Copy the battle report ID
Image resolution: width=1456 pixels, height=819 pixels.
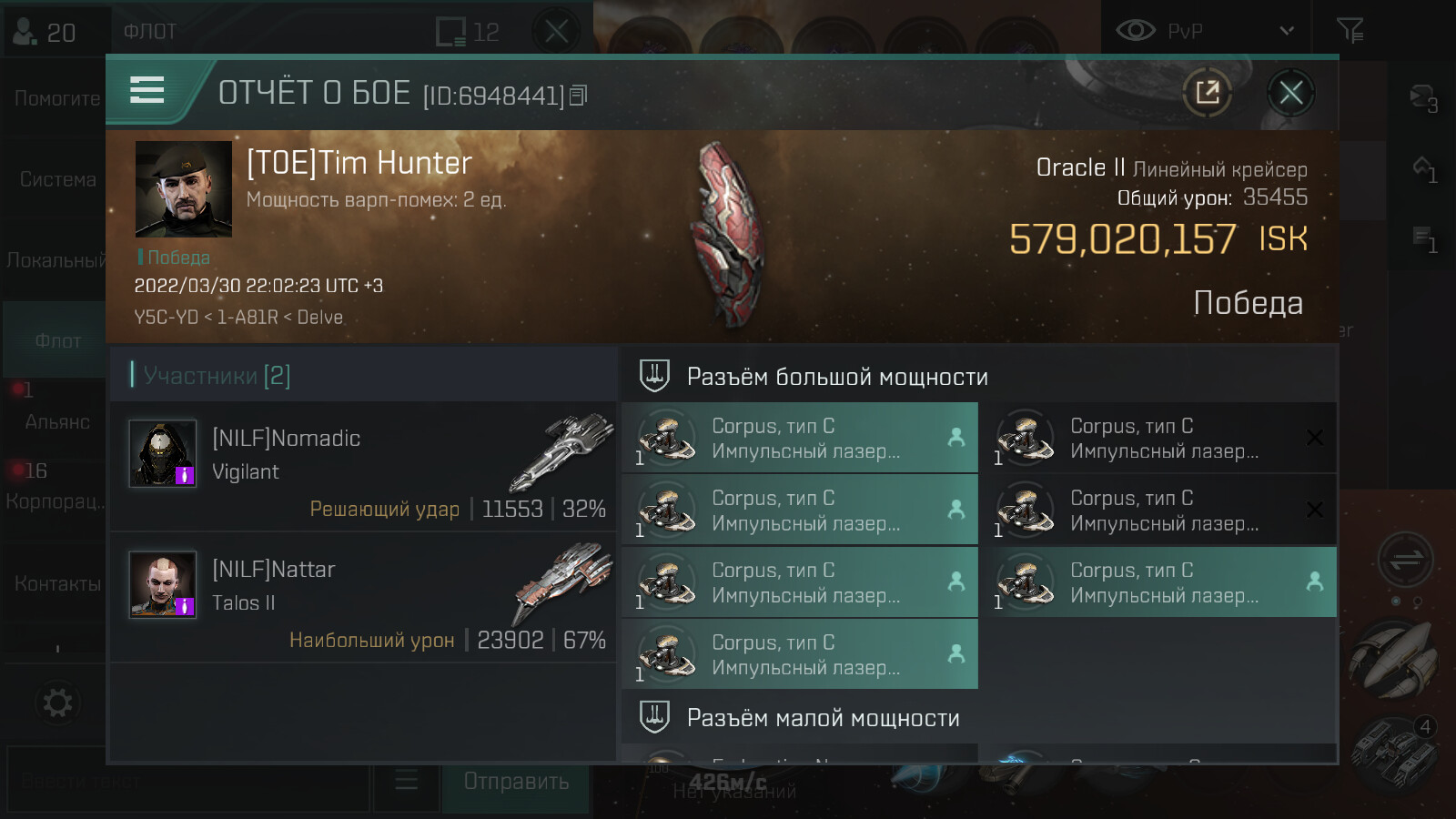click(x=579, y=95)
